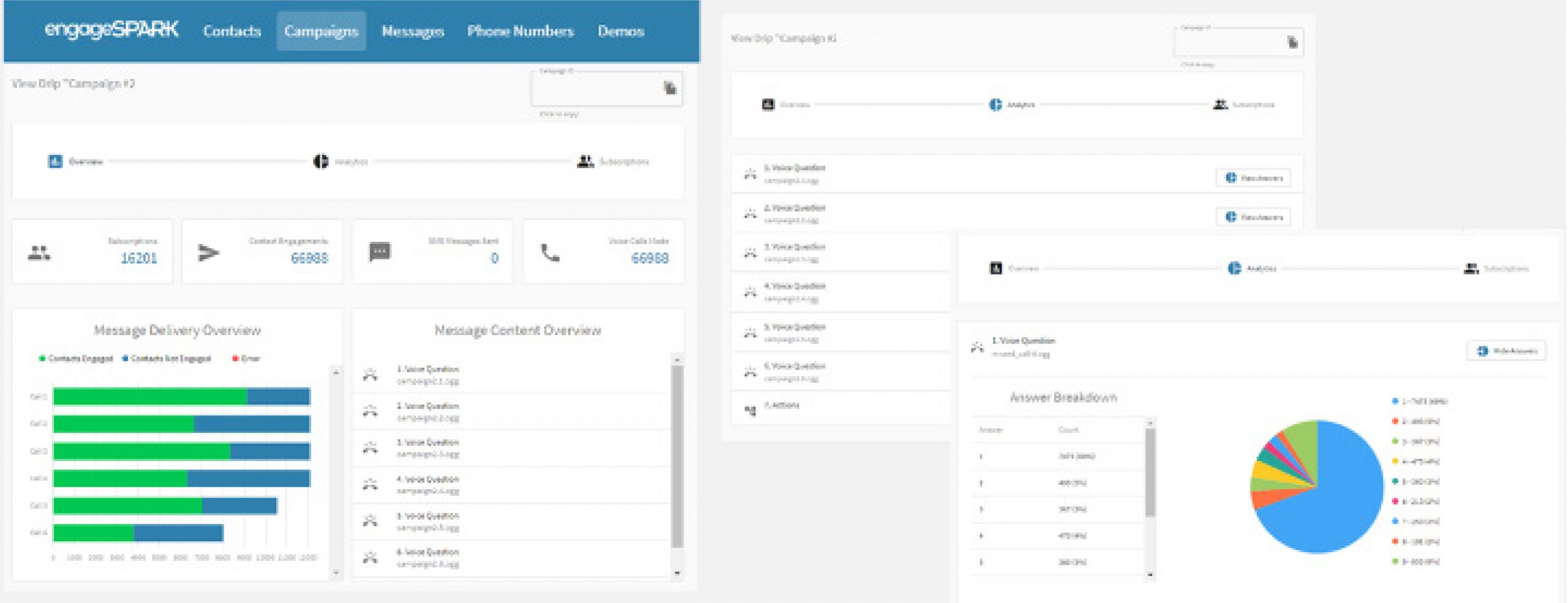Click Analytics pie icon above Hide Answers

pyautogui.click(x=1235, y=268)
